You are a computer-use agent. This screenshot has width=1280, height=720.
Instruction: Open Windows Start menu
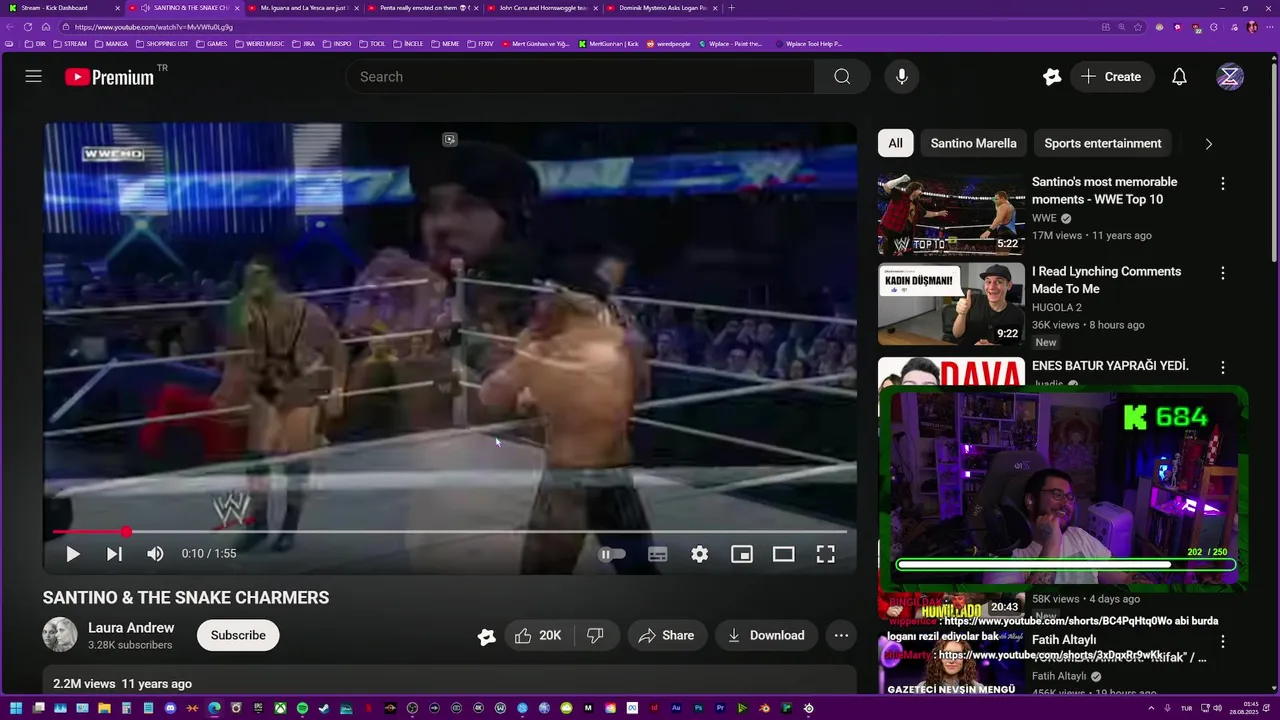(x=16, y=708)
